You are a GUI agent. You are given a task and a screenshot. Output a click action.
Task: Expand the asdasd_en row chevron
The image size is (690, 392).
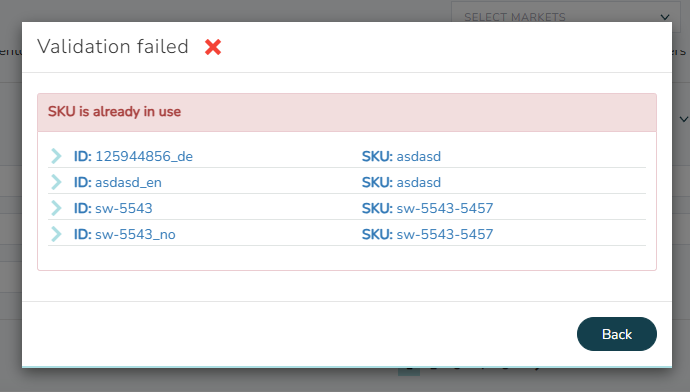56,182
